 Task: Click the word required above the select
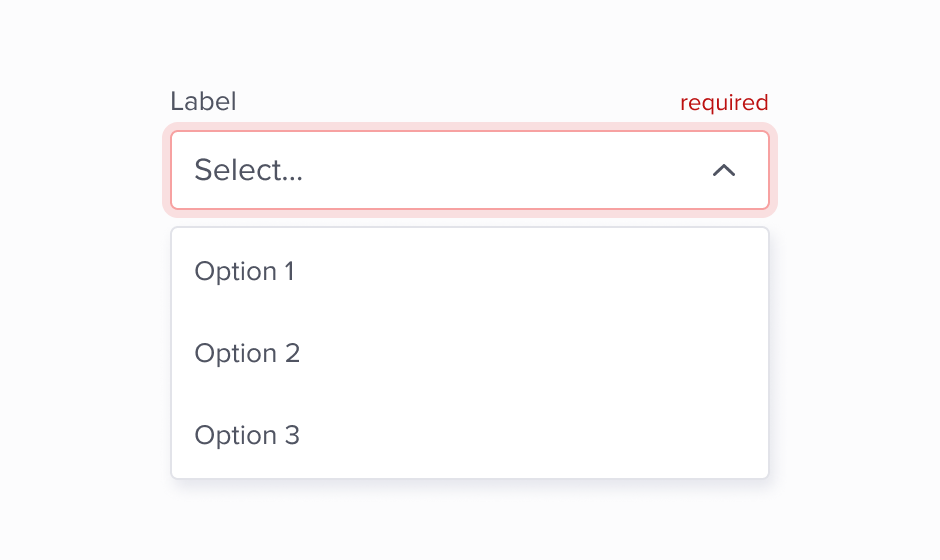pos(724,103)
